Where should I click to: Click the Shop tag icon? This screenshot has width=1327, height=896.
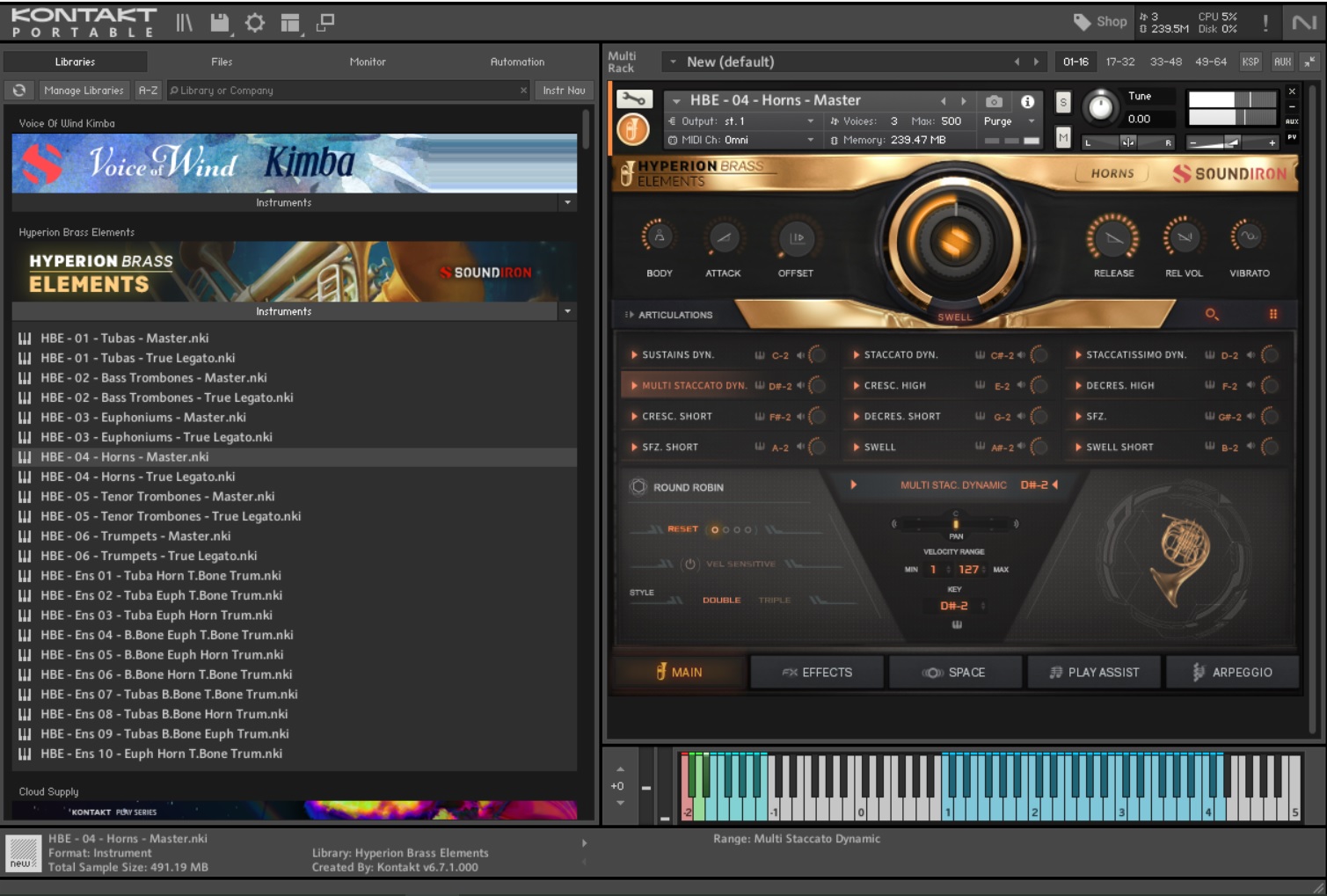coord(1082,22)
